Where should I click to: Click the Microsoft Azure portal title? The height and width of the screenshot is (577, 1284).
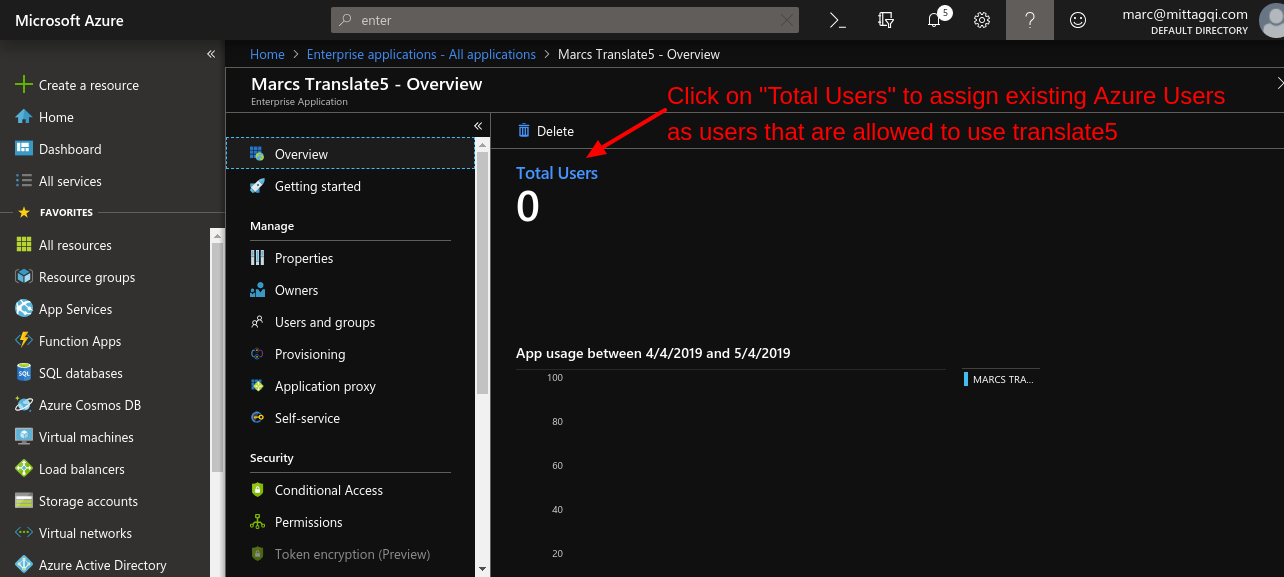coord(69,20)
